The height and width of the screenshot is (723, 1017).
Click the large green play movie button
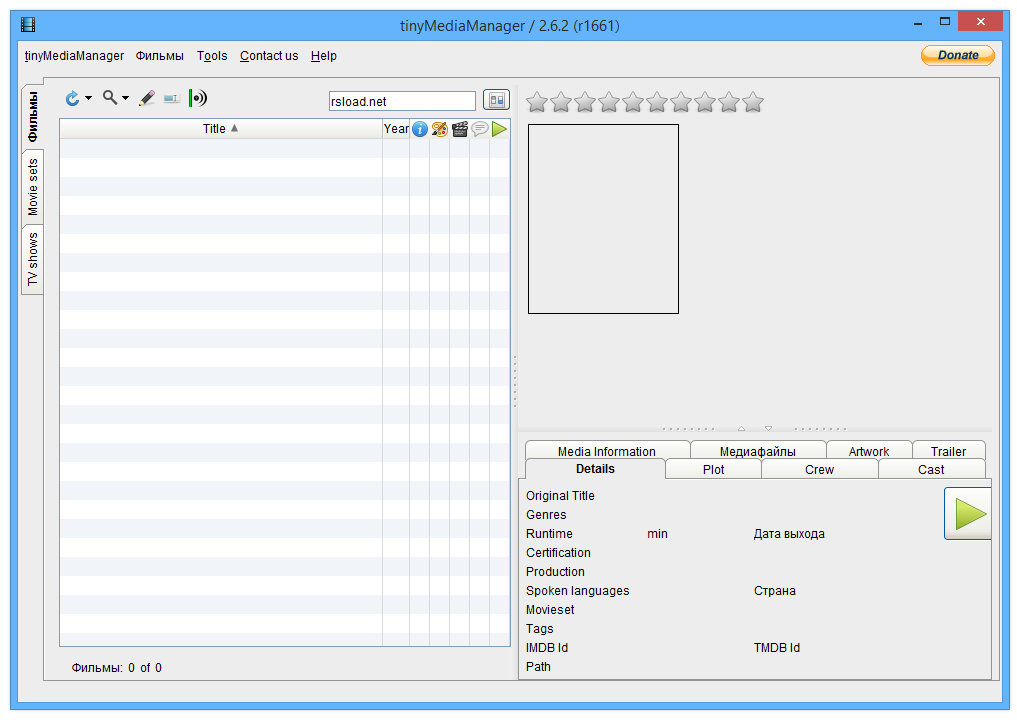pos(968,514)
